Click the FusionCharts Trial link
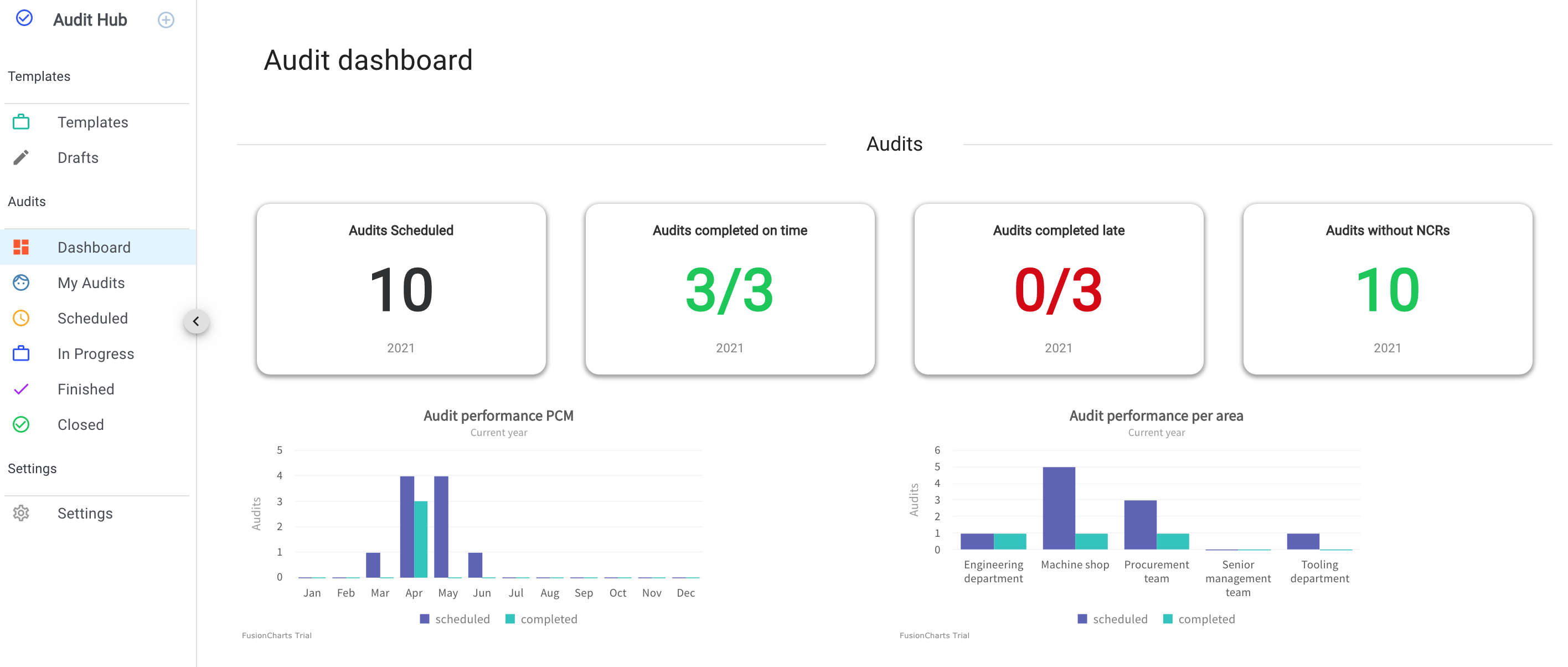1568x667 pixels. 277,635
